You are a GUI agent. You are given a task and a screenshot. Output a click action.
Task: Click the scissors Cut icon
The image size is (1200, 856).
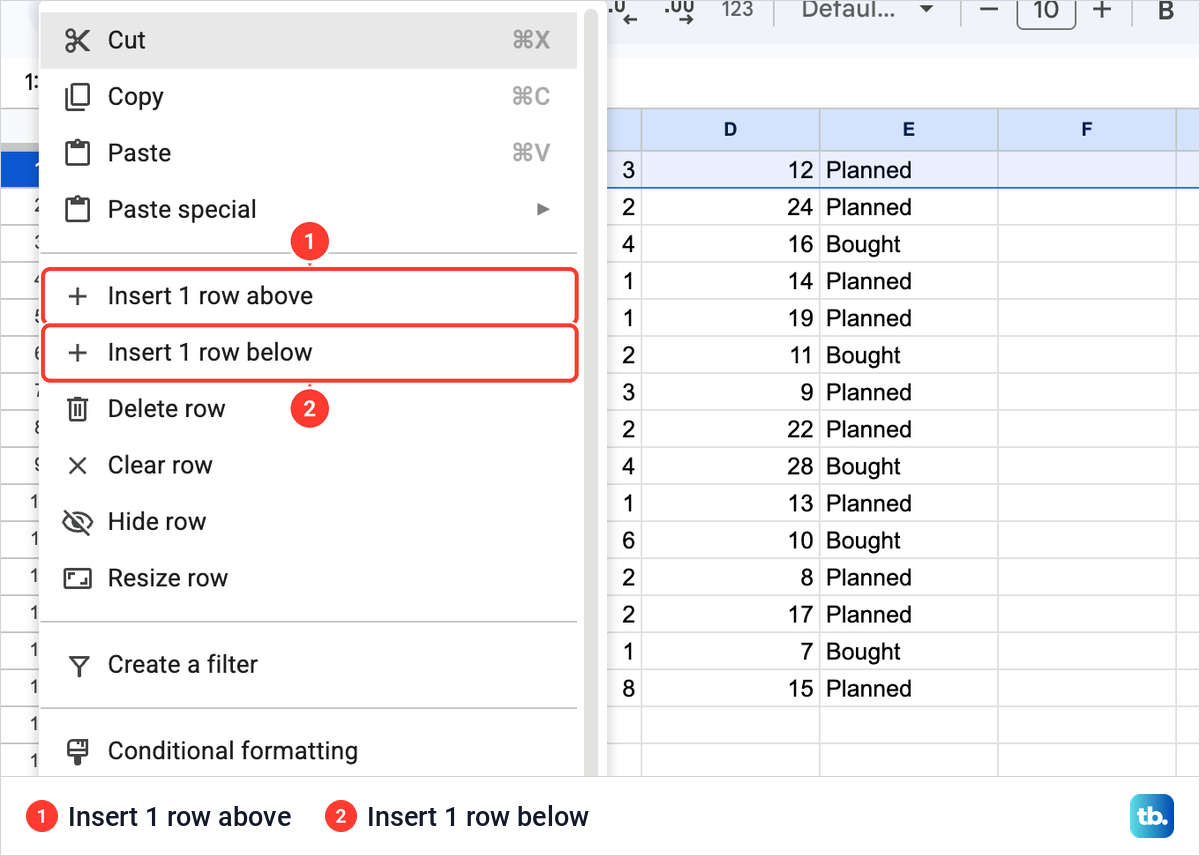(x=77, y=40)
